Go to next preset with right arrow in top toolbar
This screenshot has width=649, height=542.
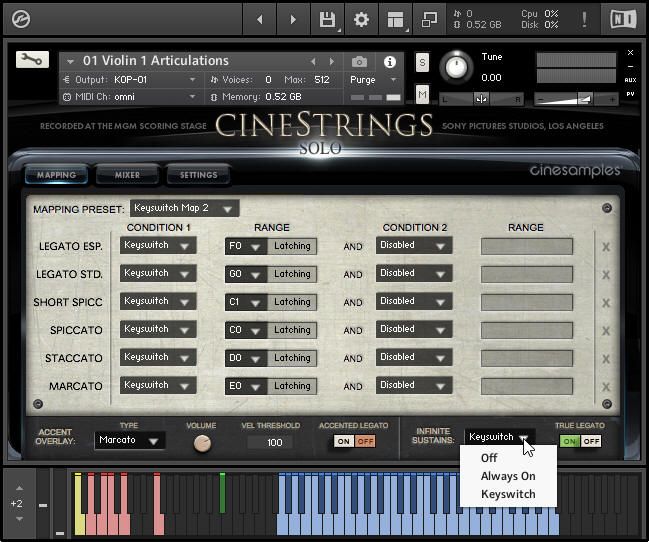click(293, 19)
